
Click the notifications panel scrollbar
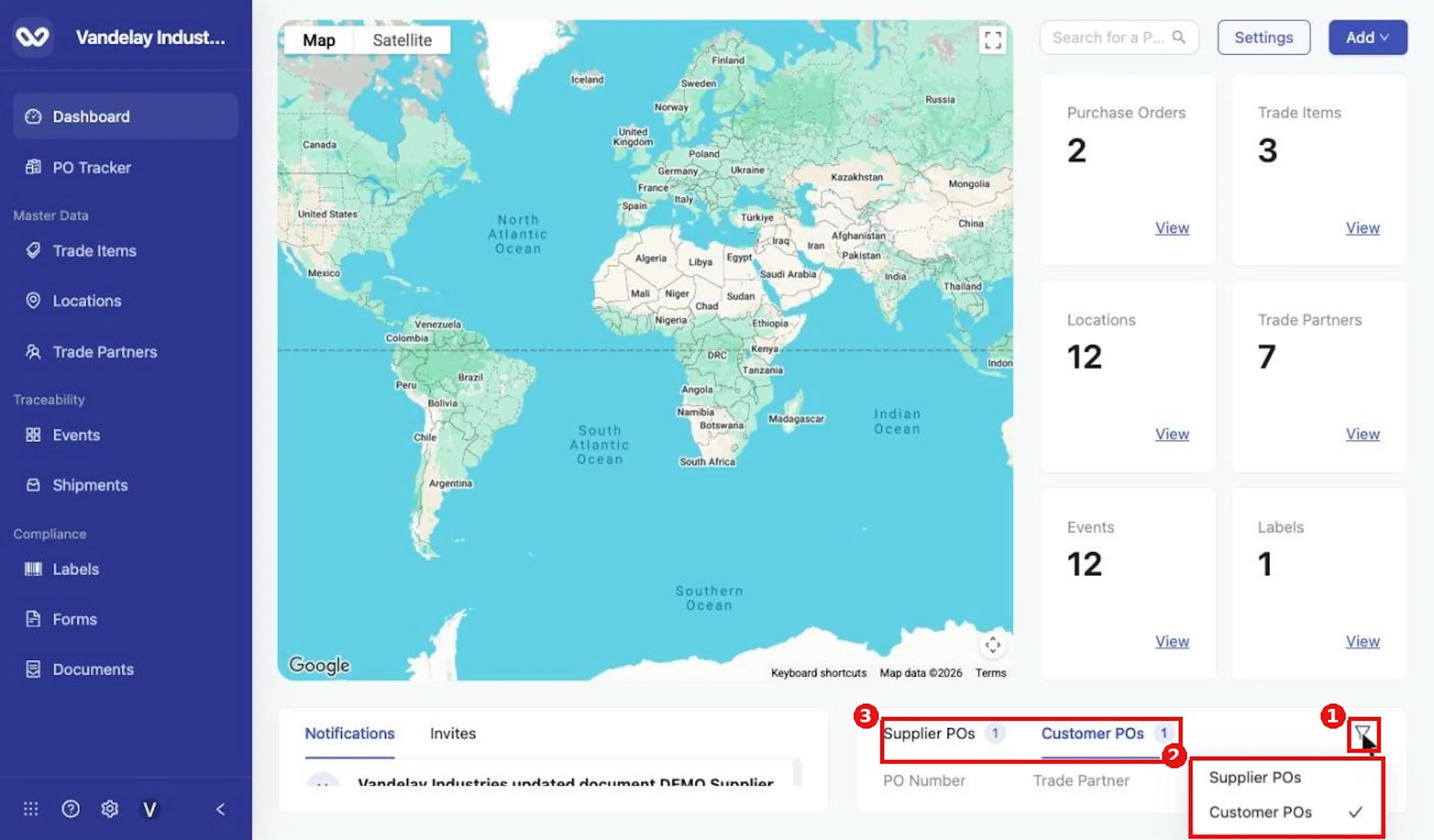tap(797, 772)
